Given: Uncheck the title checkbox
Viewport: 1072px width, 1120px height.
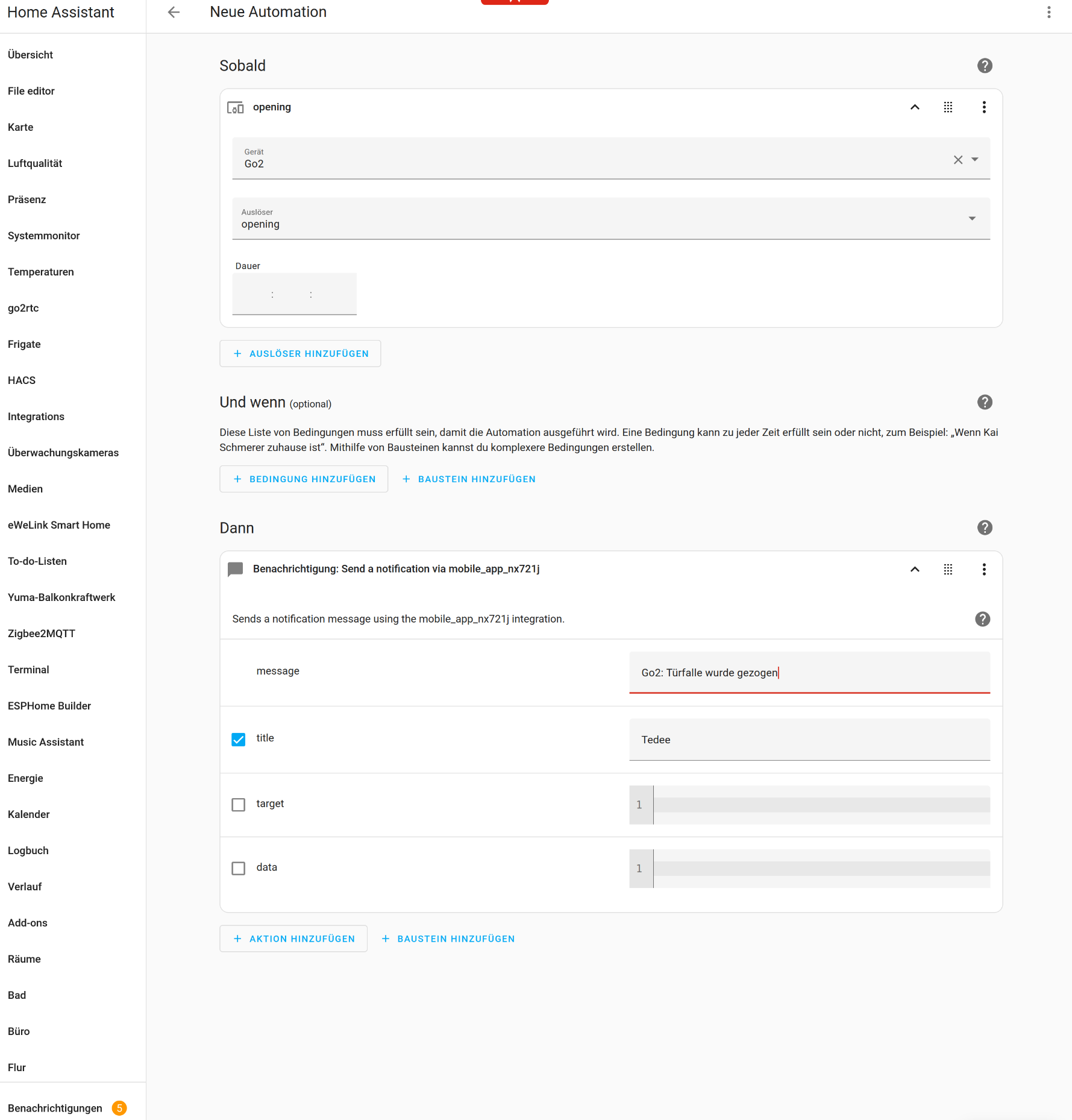Looking at the screenshot, I should 239,740.
